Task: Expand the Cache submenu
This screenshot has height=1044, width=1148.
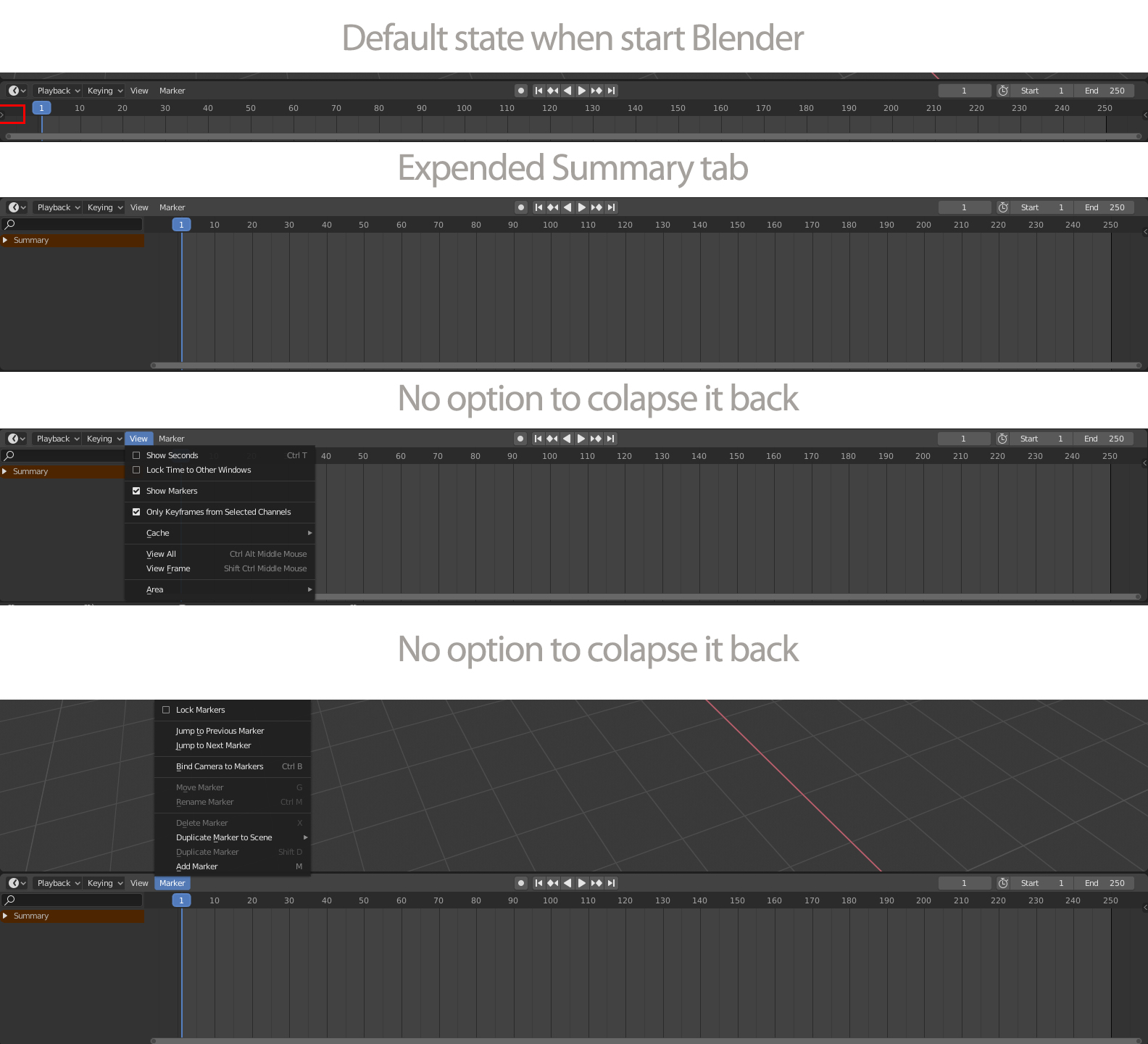Action: coord(220,533)
